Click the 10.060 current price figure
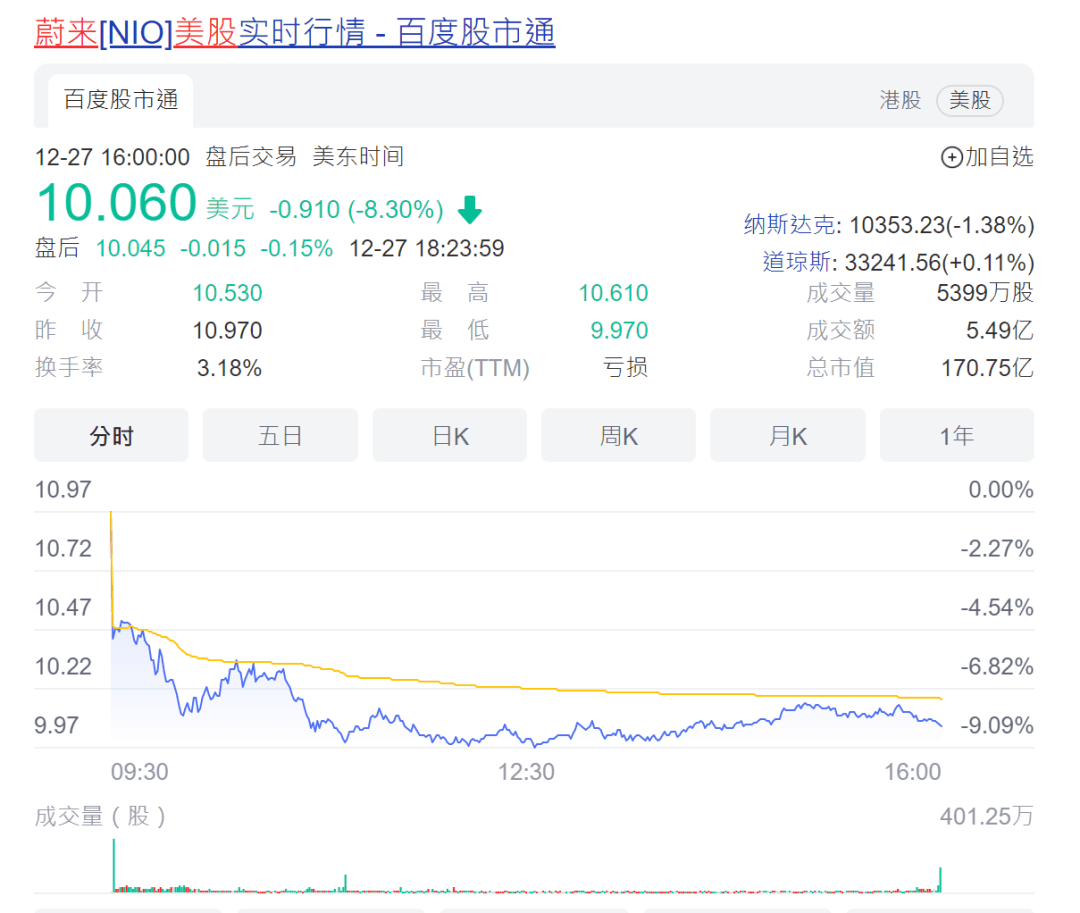Viewport: 1080px width, 913px height. click(x=116, y=202)
